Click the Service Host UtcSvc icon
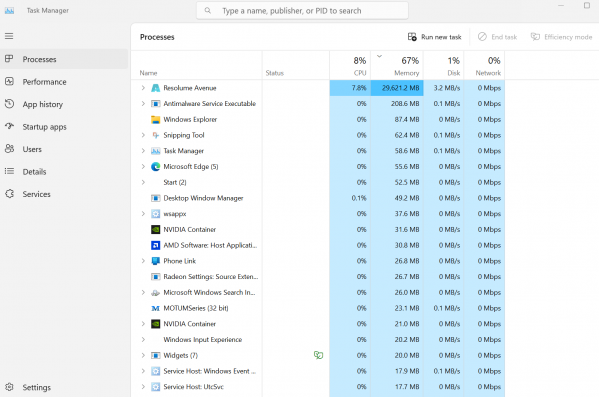 pos(155,387)
